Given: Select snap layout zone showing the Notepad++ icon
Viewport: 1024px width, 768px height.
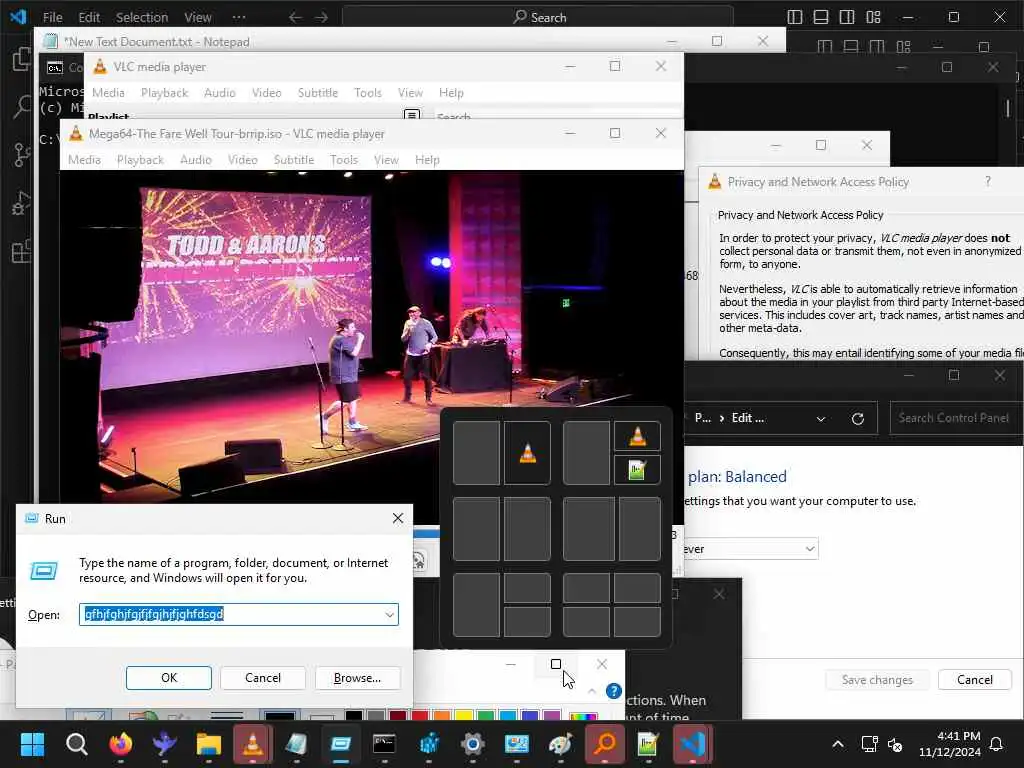Looking at the screenshot, I should (637, 470).
